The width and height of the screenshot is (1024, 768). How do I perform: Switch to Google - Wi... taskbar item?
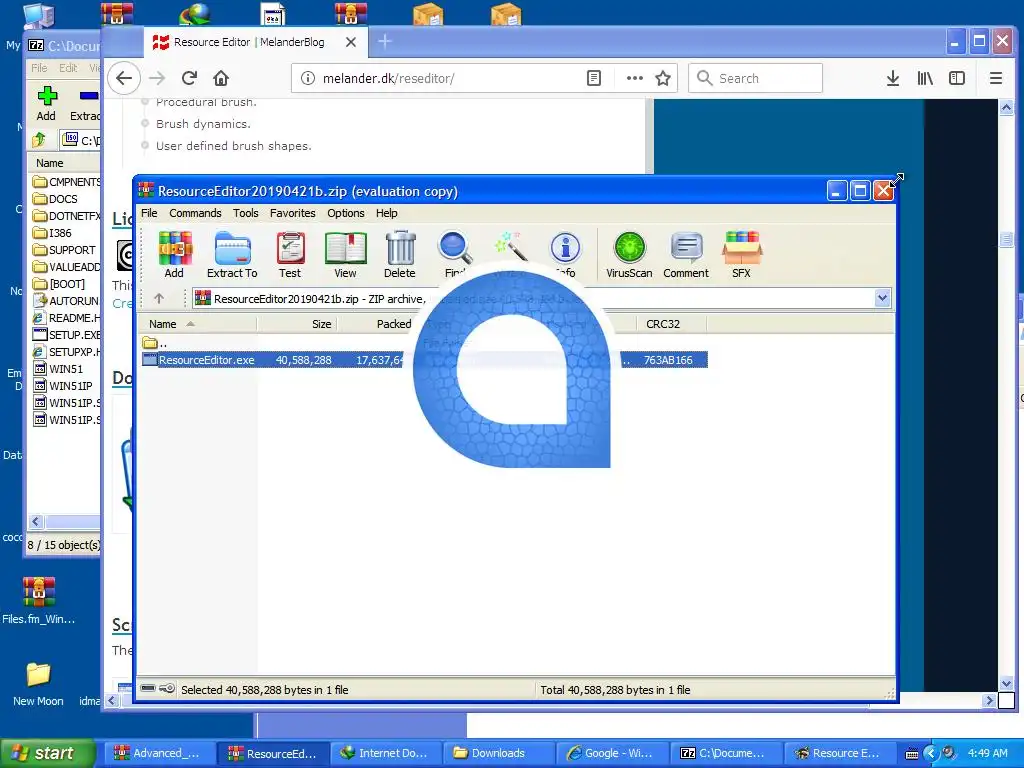[611, 753]
